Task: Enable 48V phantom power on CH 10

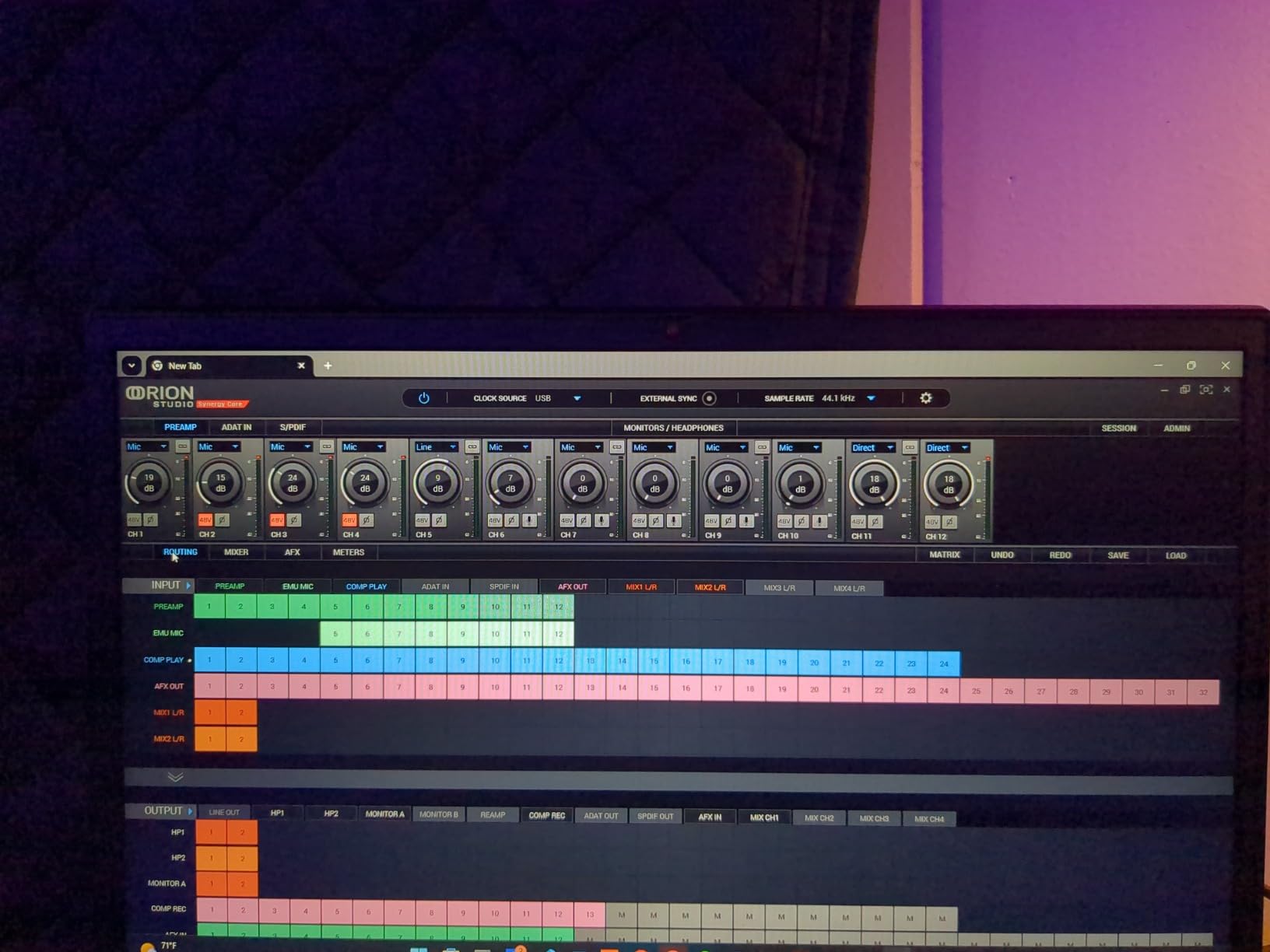Action: (784, 522)
